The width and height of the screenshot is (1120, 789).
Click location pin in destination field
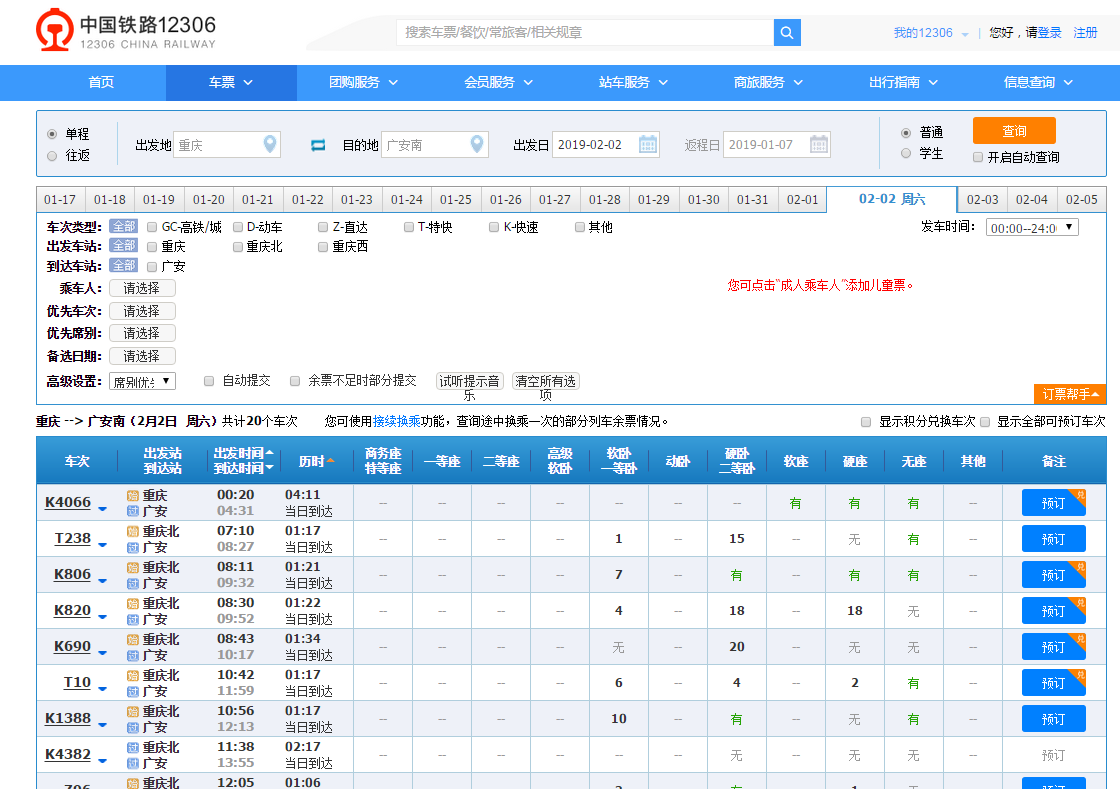[x=477, y=145]
